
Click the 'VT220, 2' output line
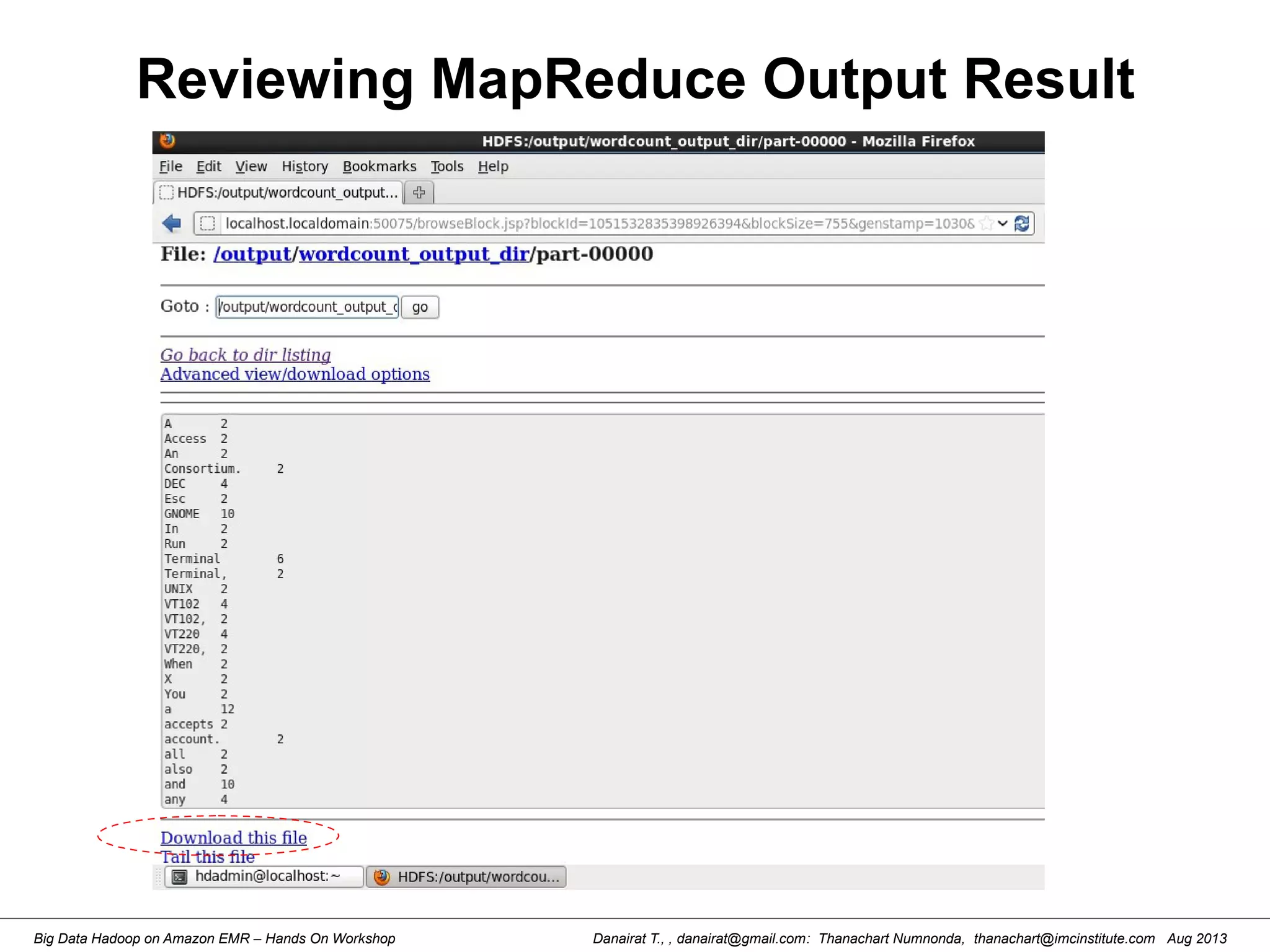pyautogui.click(x=196, y=649)
